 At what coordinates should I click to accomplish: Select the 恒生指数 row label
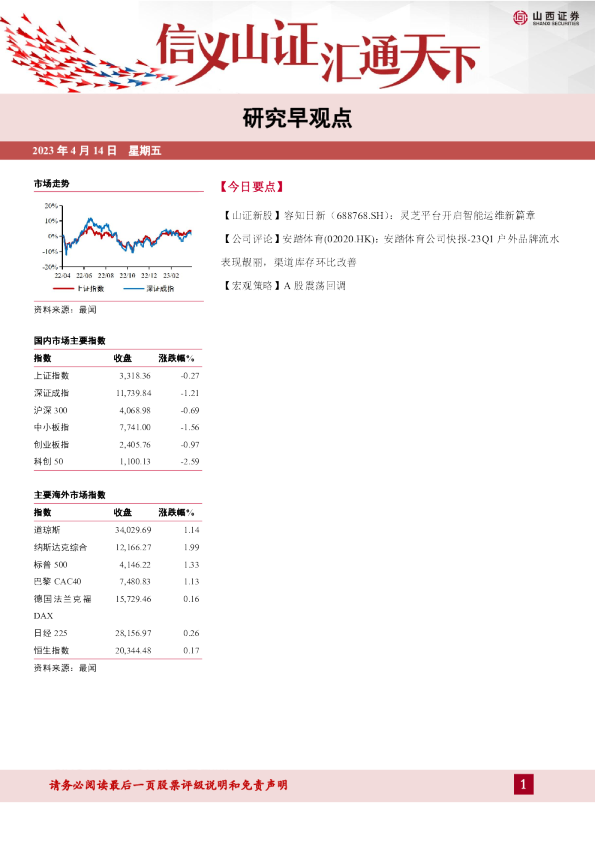pos(52,650)
